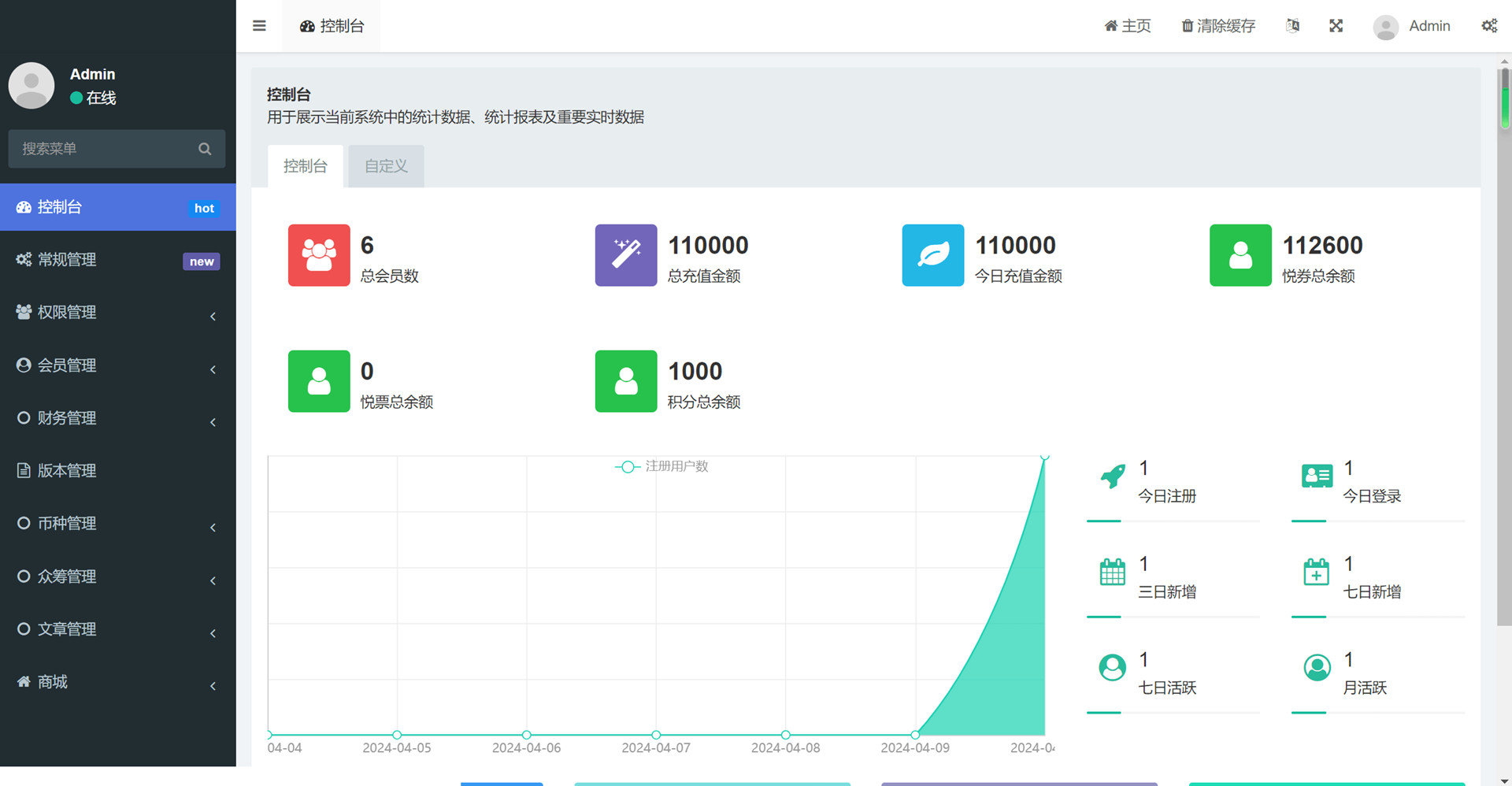
Task: Click the 在线 online status indicator
Action: coord(93,98)
